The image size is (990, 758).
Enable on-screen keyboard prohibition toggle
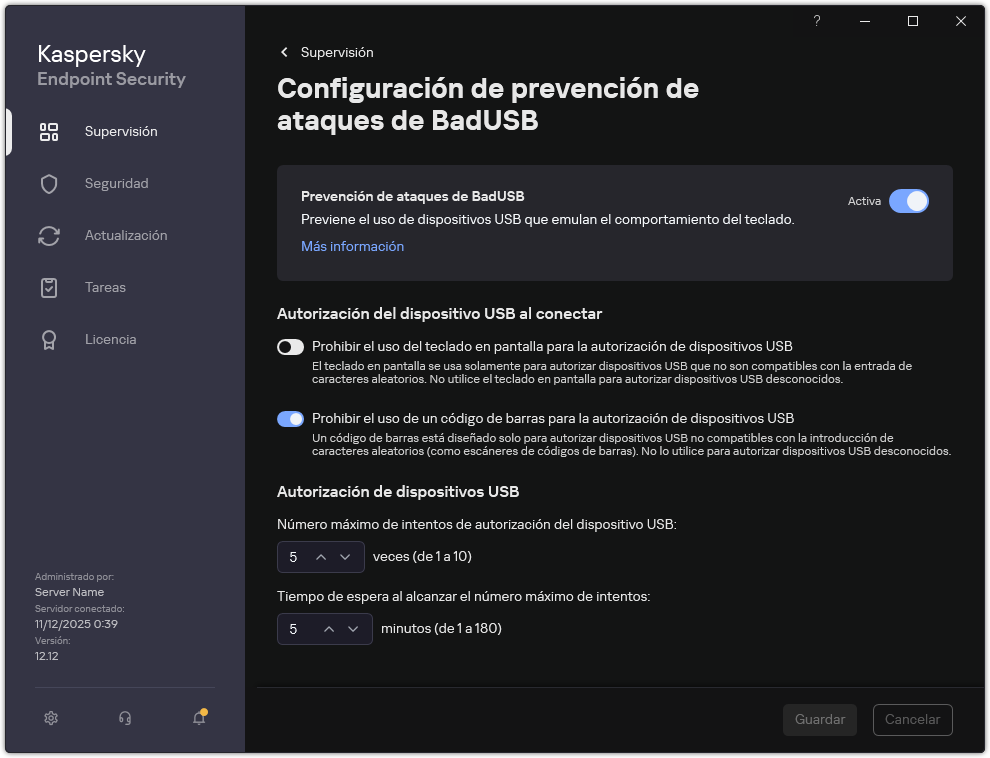point(290,347)
